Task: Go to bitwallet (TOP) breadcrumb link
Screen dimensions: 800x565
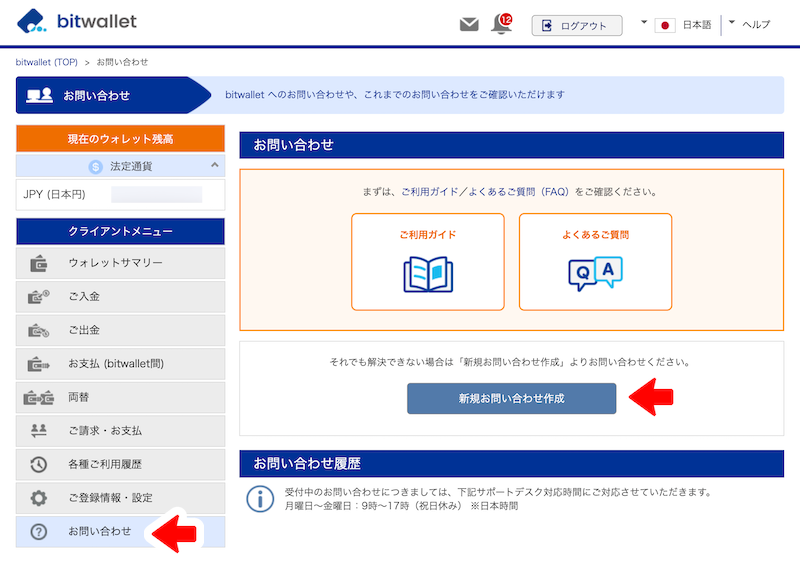Action: (x=46, y=62)
